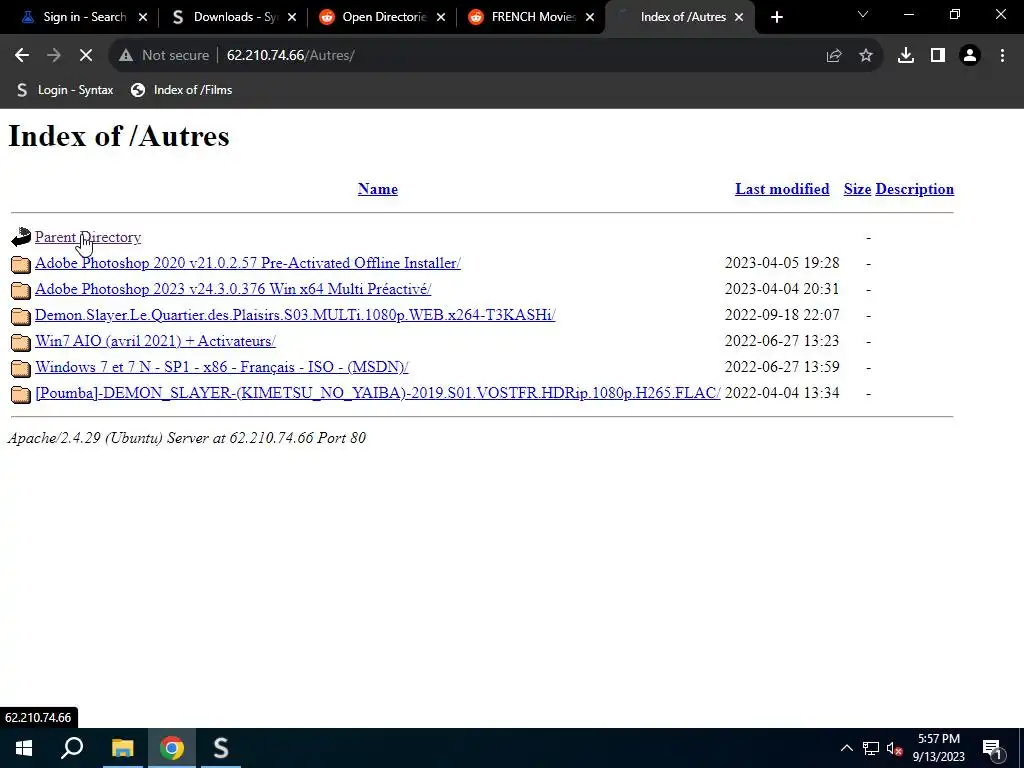Sort listing by Last modified

pyautogui.click(x=782, y=189)
